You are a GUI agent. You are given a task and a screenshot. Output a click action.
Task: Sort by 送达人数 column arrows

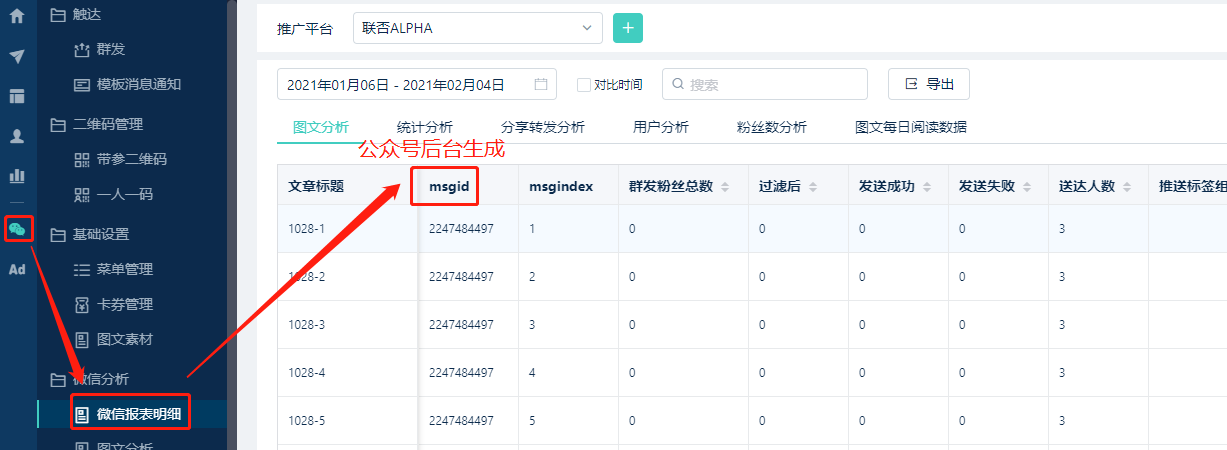[x=1127, y=187]
